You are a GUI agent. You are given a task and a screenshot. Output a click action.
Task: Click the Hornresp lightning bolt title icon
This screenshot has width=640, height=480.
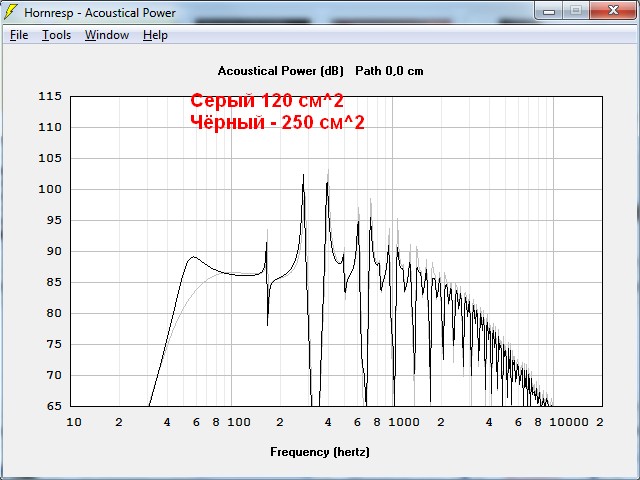tap(11, 12)
